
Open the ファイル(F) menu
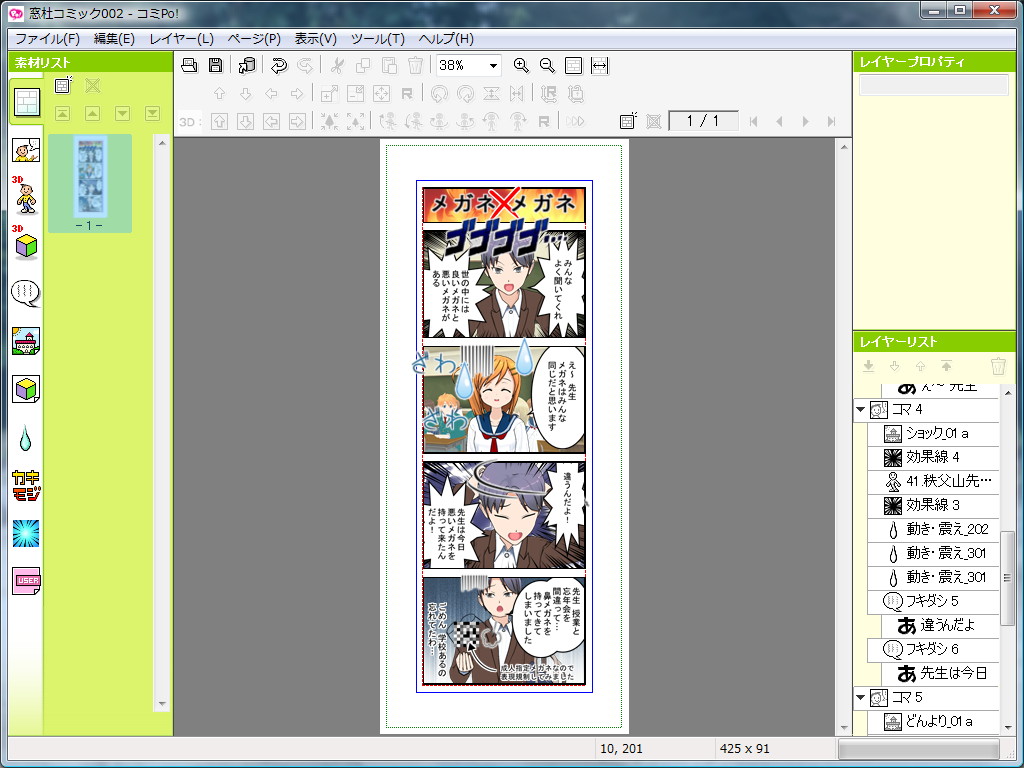[x=48, y=39]
